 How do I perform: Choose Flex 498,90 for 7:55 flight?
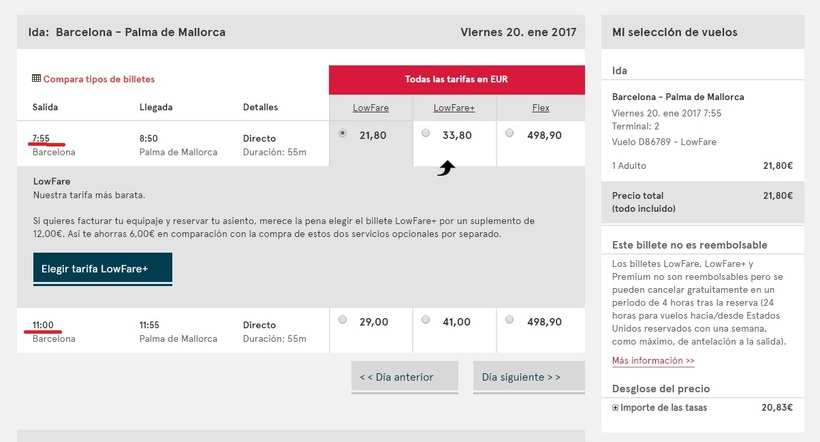click(x=510, y=133)
